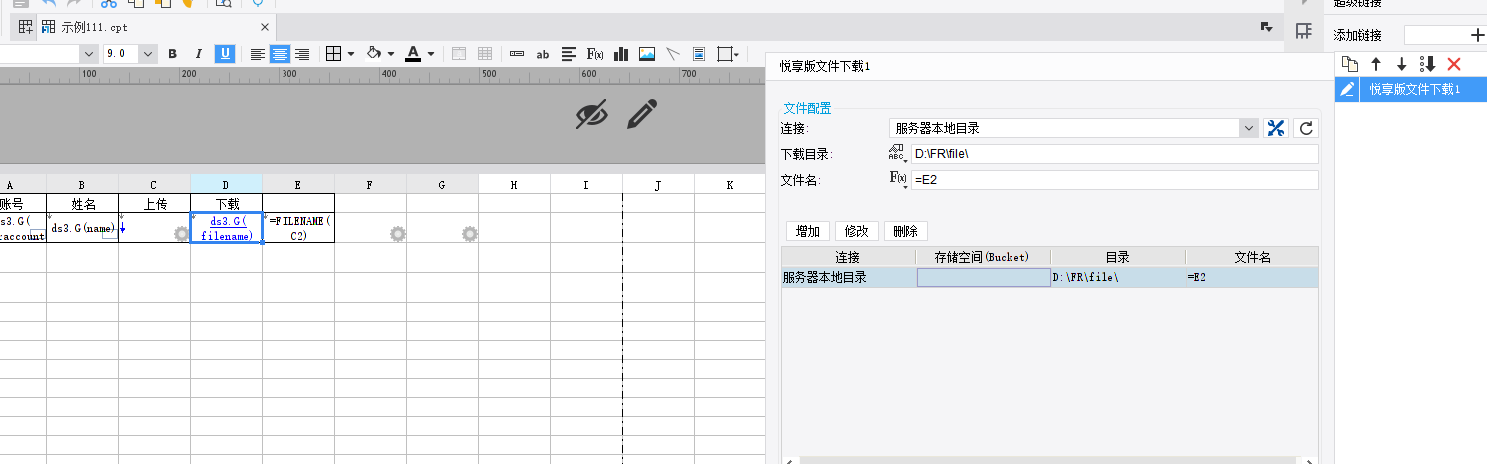Copy the selected hyperlink item
The image size is (1487, 464).
(x=1350, y=64)
